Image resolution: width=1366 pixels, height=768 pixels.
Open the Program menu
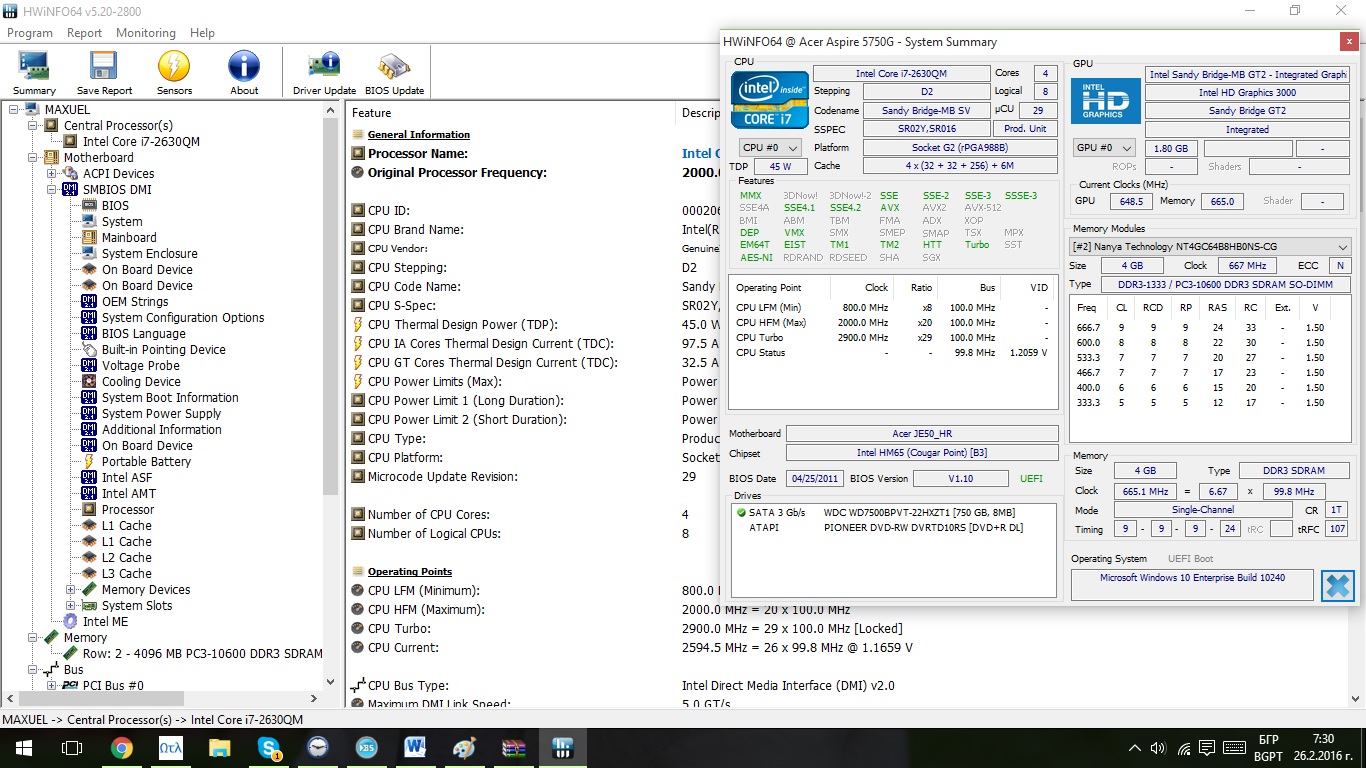point(30,33)
